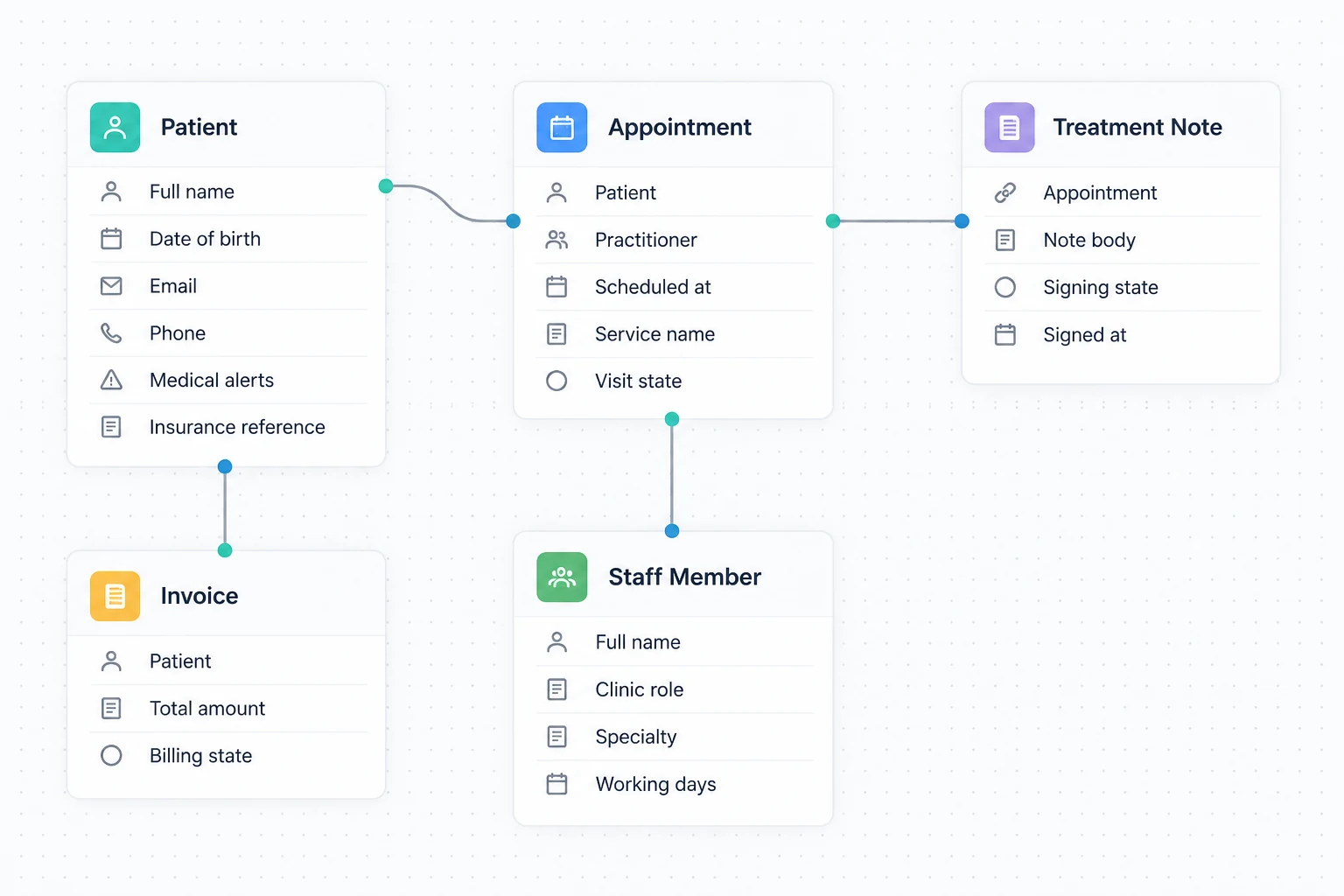Click the circle icon beside Signing state
Image resolution: width=1344 pixels, height=896 pixels.
[1005, 287]
